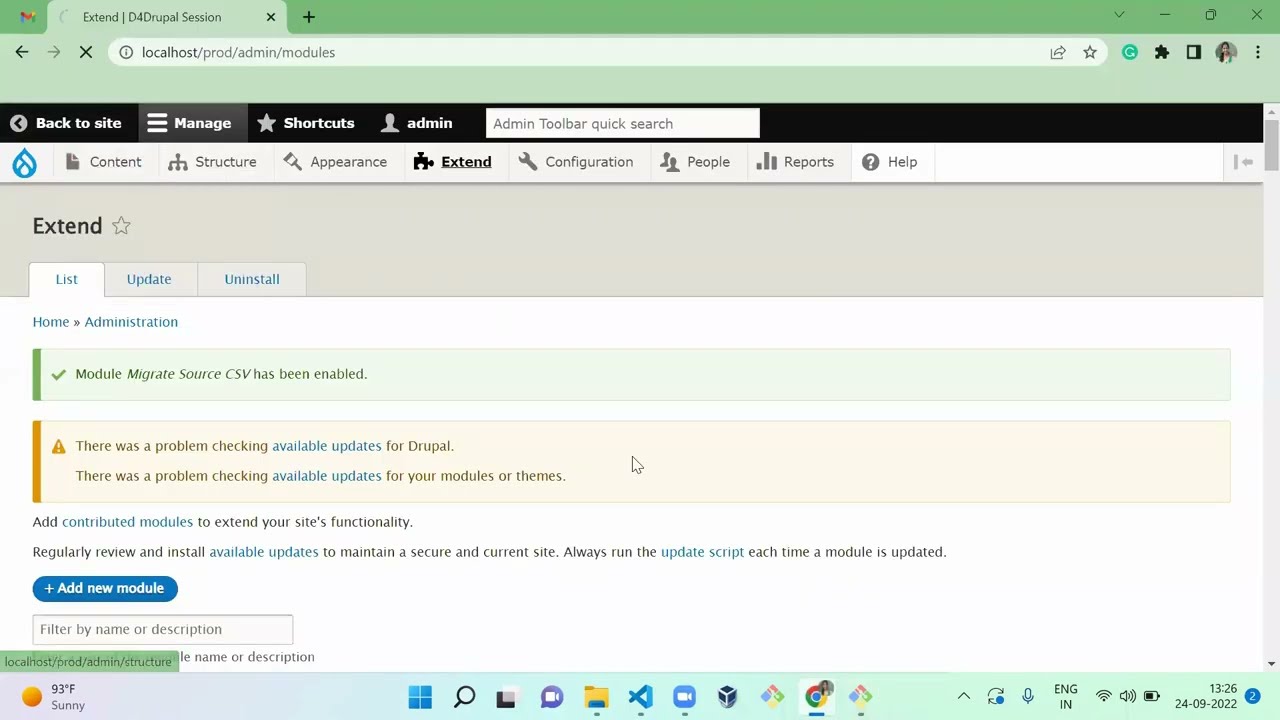The width and height of the screenshot is (1280, 720).
Task: Add Extend page to shortcuts via star
Action: [121, 226]
